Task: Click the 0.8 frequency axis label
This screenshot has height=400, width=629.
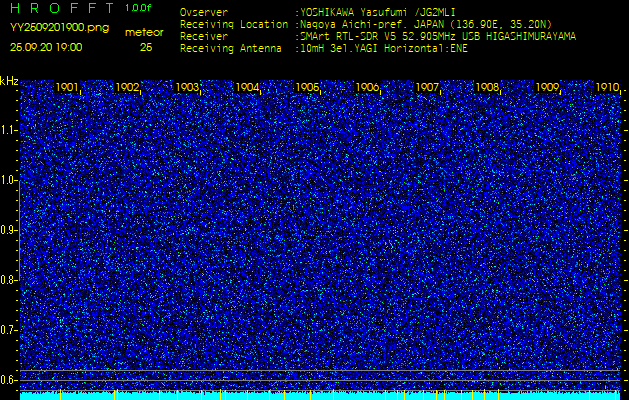Action: (x=8, y=280)
